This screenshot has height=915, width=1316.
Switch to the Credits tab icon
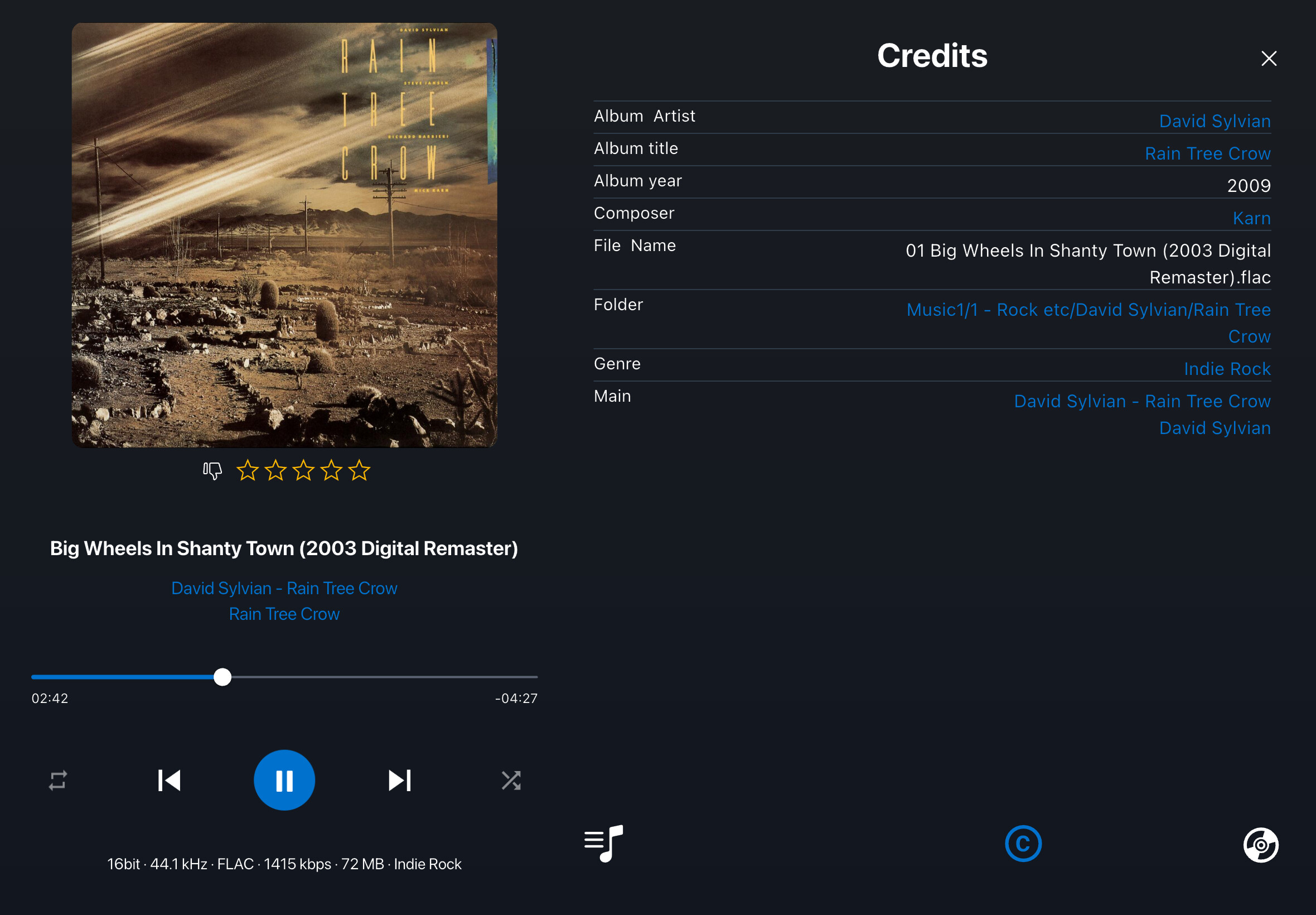point(1023,844)
